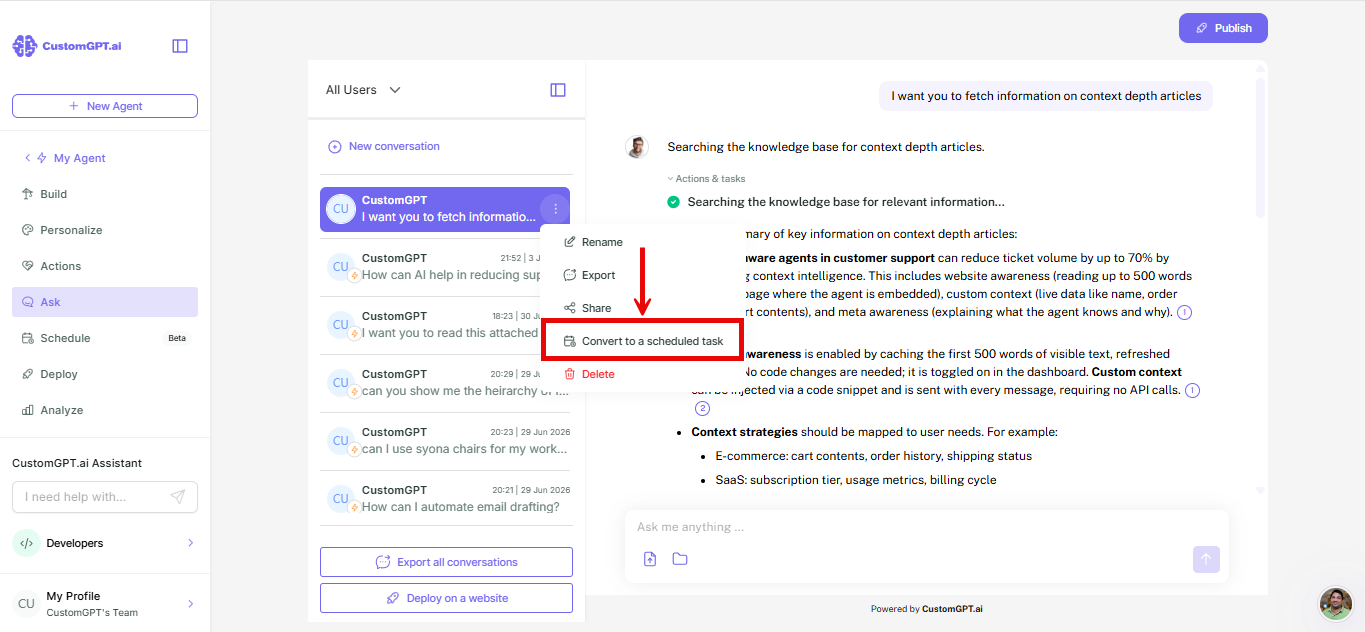Image resolution: width=1365 pixels, height=632 pixels.
Task: Click the Deploy rocket icon in the sidebar
Action: pos(28,374)
